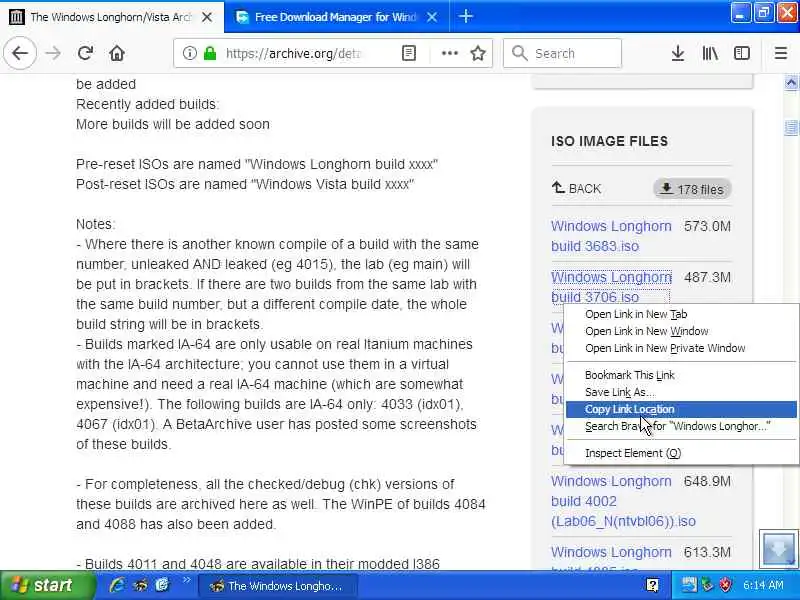The image size is (800, 600).
Task: Click the green secure connection padlock
Action: point(210,53)
